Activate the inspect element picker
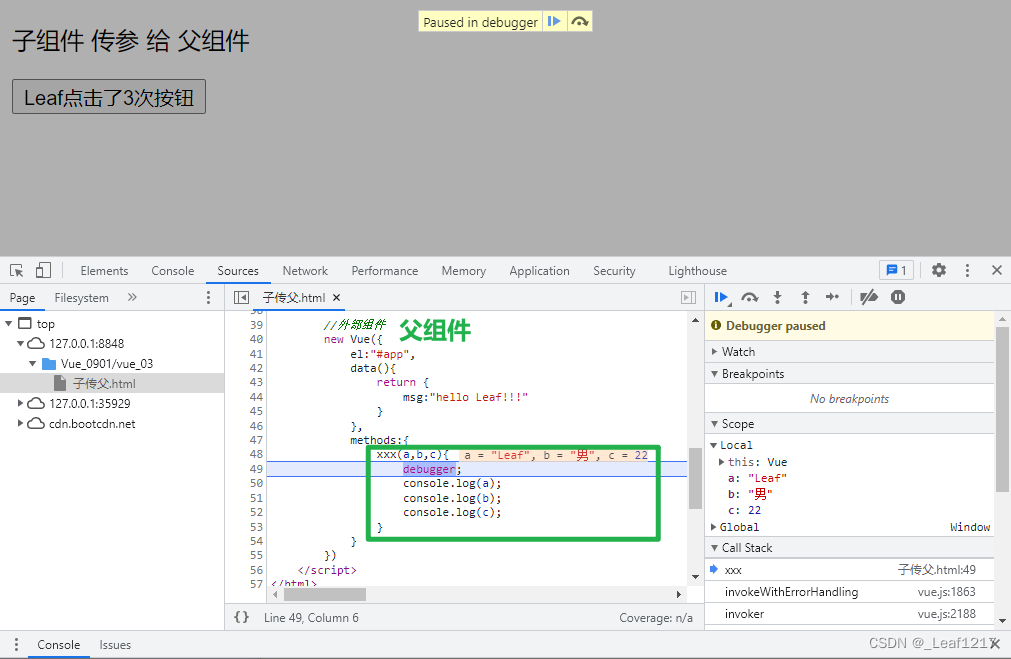This screenshot has height=659, width=1011. [17, 270]
